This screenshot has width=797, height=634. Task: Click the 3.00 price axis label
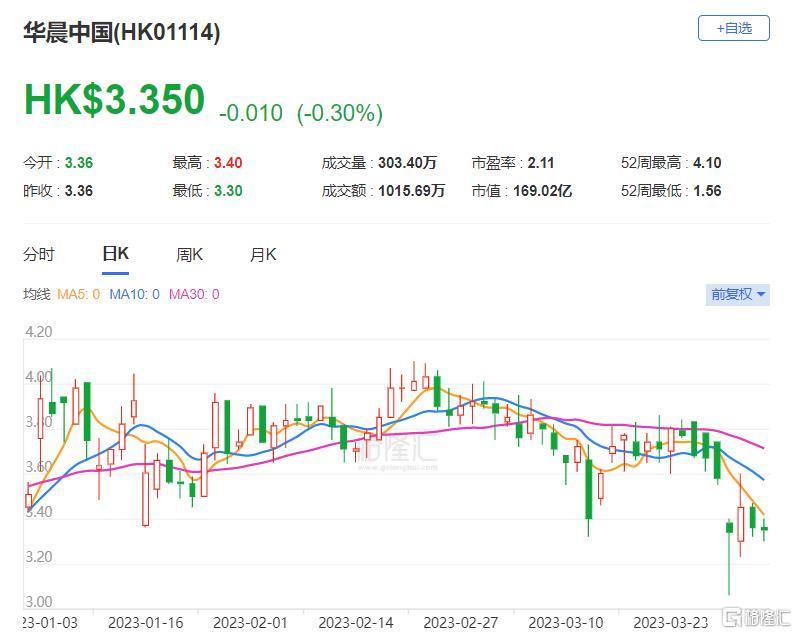pyautogui.click(x=39, y=602)
